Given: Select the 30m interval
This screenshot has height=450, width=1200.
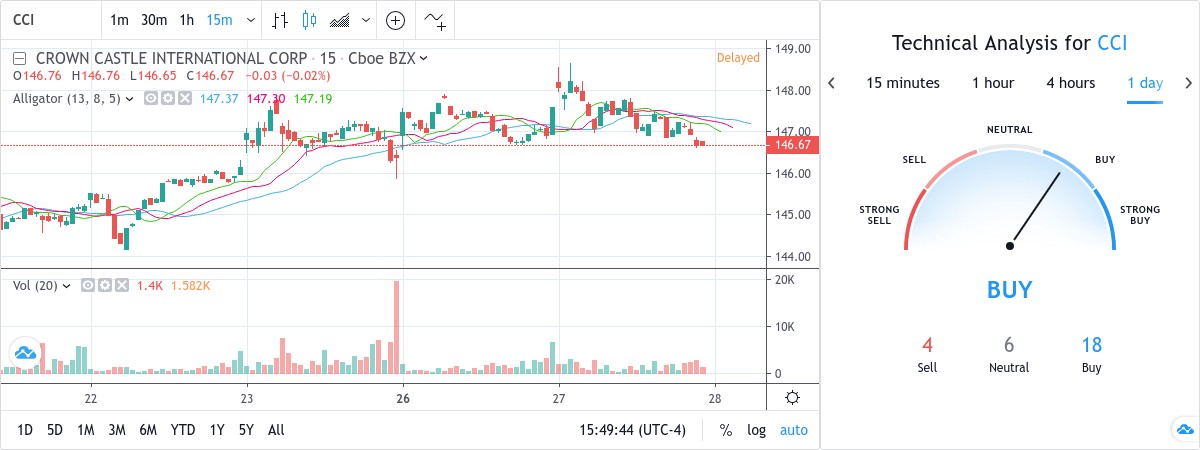Looking at the screenshot, I should click(x=153, y=20).
